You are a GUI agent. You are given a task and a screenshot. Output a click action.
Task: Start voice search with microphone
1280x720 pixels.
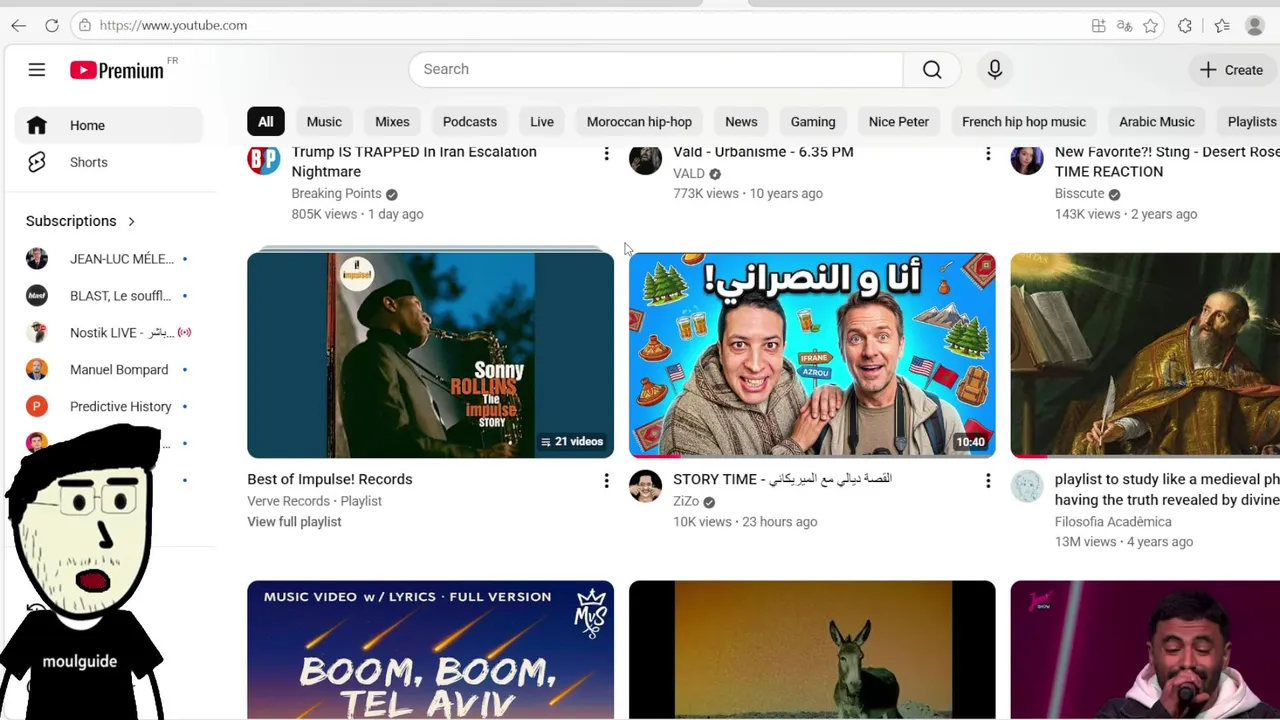[995, 69]
